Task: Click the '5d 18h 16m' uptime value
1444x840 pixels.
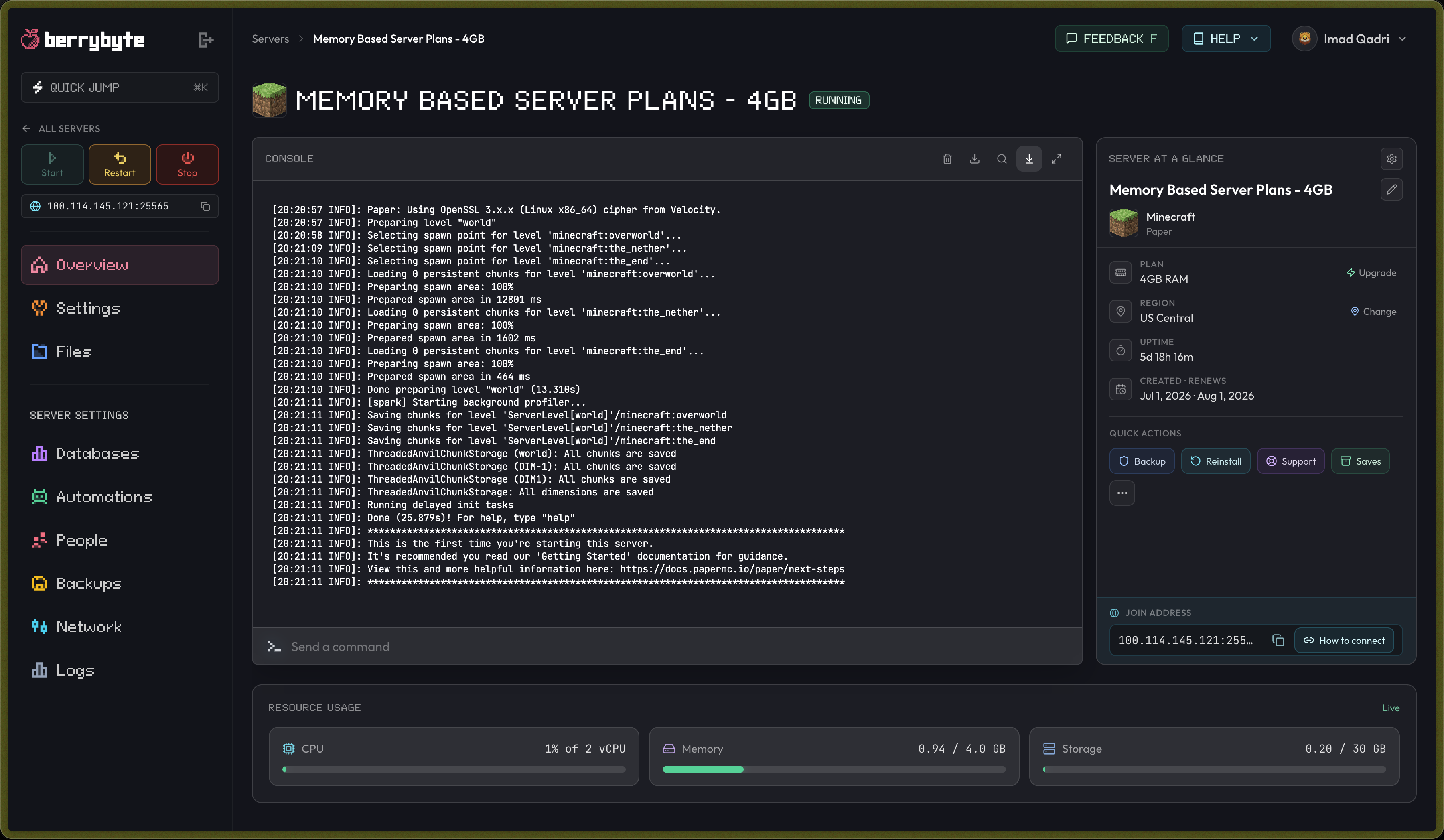Action: pyautogui.click(x=1166, y=356)
